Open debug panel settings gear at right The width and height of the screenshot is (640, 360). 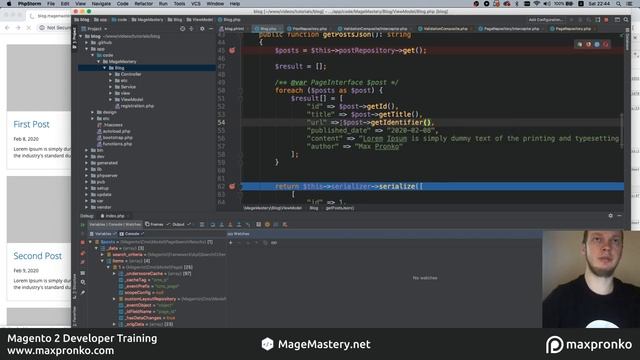[x=611, y=216]
